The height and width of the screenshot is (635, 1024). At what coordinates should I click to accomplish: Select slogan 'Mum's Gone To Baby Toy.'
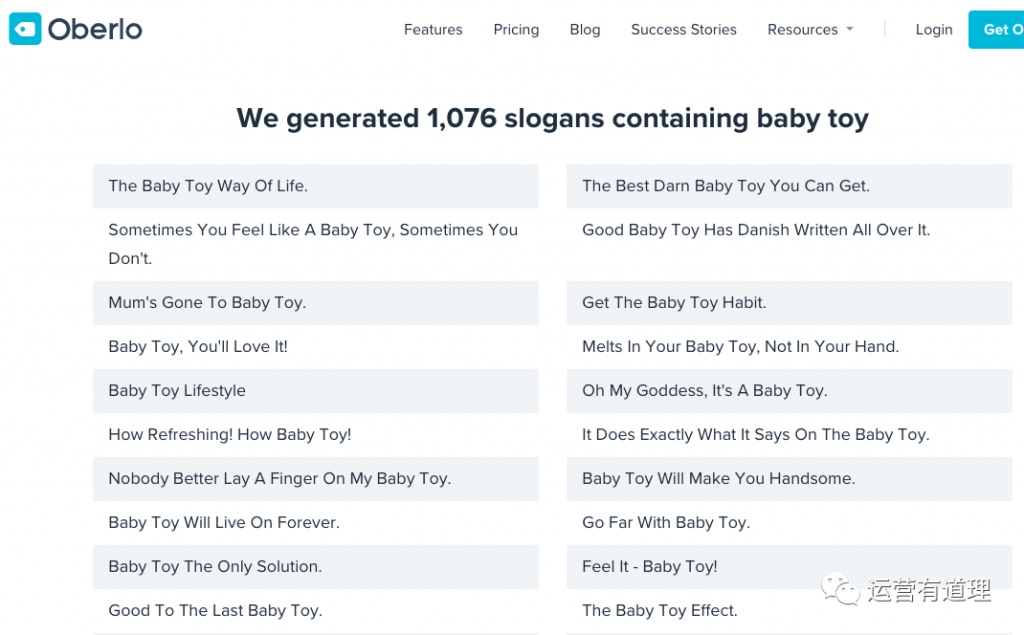(315, 303)
